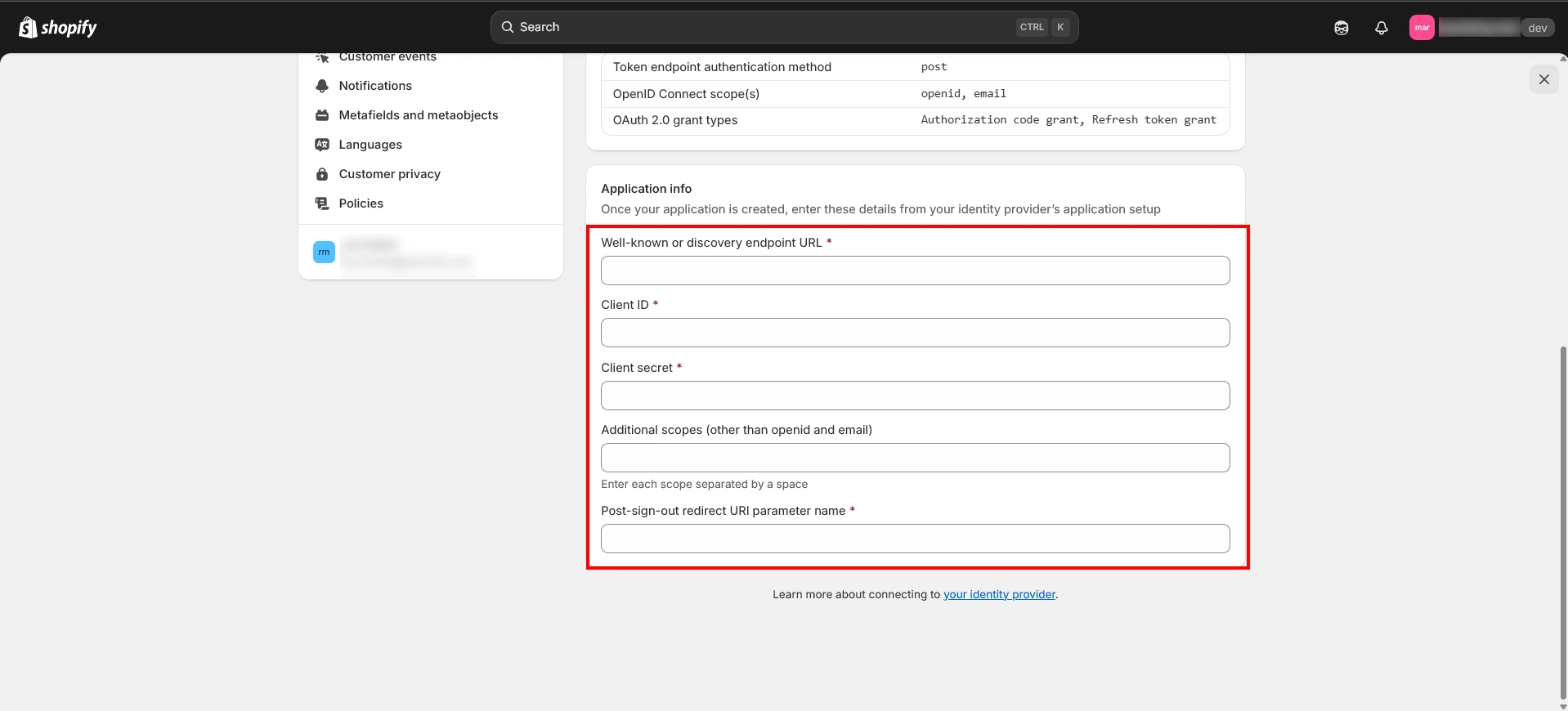This screenshot has width=1568, height=711.
Task: Click the Languages sidebar icon
Action: coord(322,145)
